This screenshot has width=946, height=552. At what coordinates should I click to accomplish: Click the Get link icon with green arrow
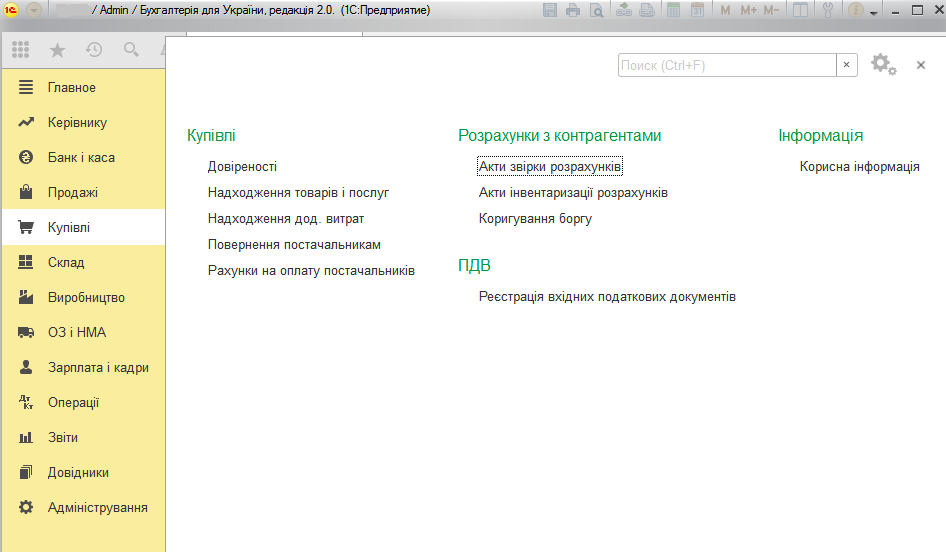624,10
